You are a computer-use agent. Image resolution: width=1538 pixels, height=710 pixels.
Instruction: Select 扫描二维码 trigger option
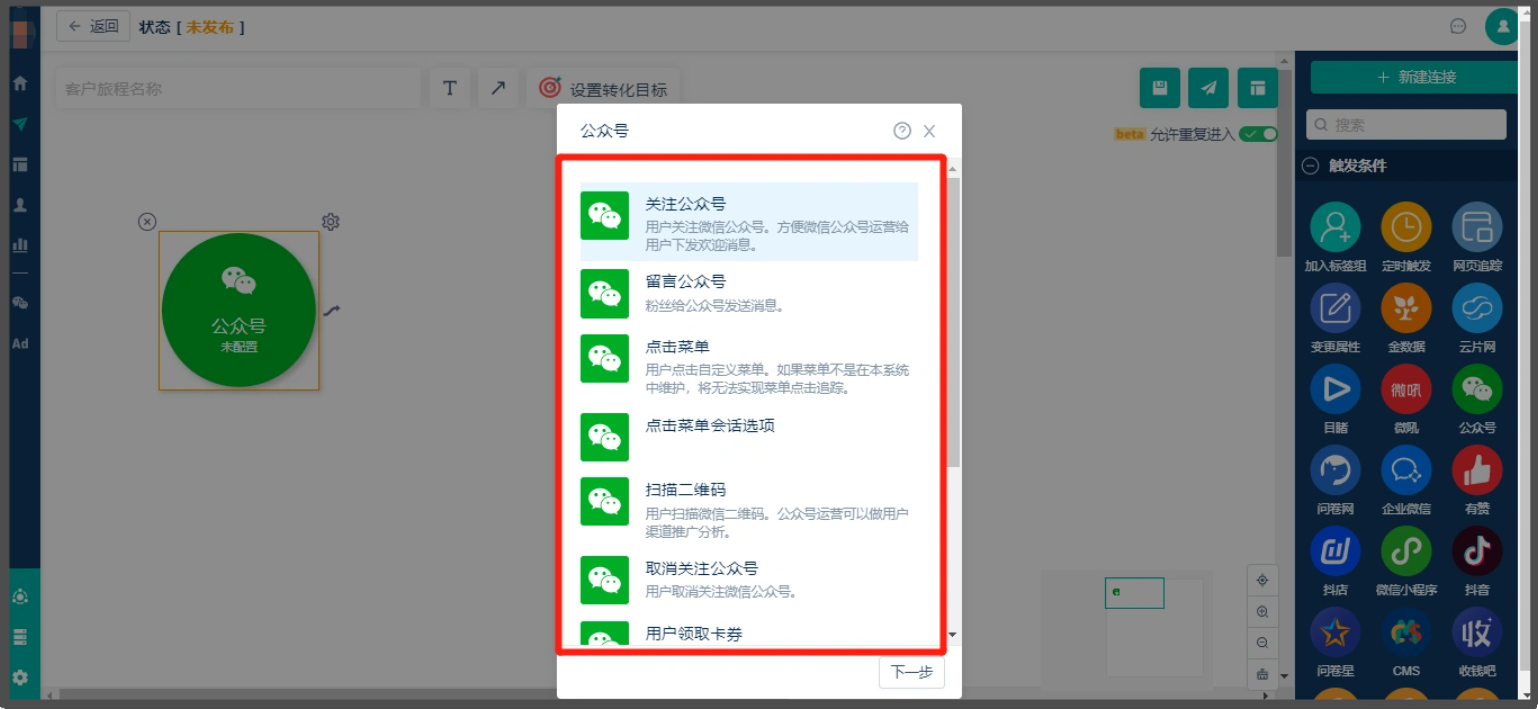point(749,509)
